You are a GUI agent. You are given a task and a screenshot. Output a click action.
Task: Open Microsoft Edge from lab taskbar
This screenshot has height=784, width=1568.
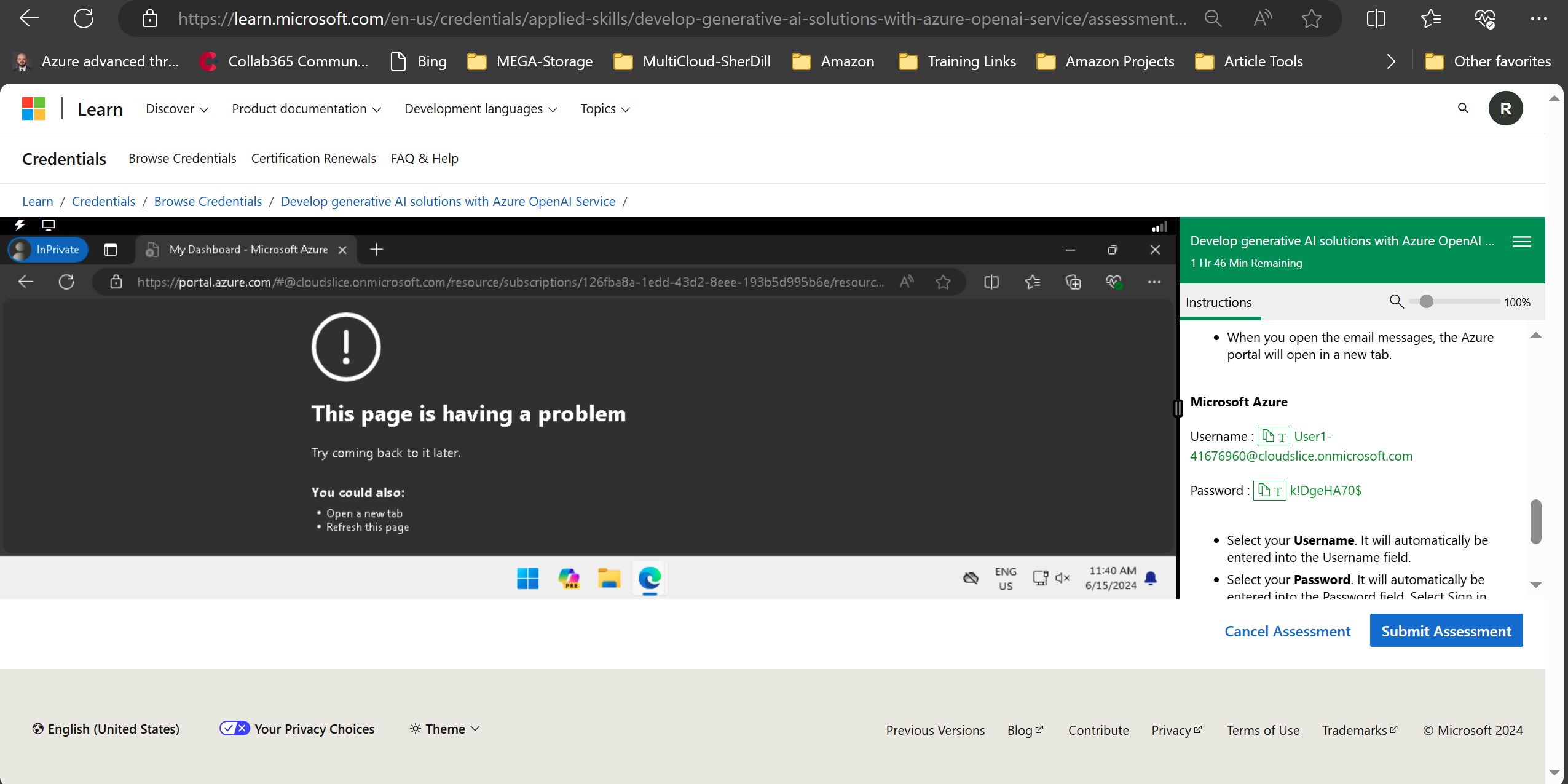pos(649,578)
